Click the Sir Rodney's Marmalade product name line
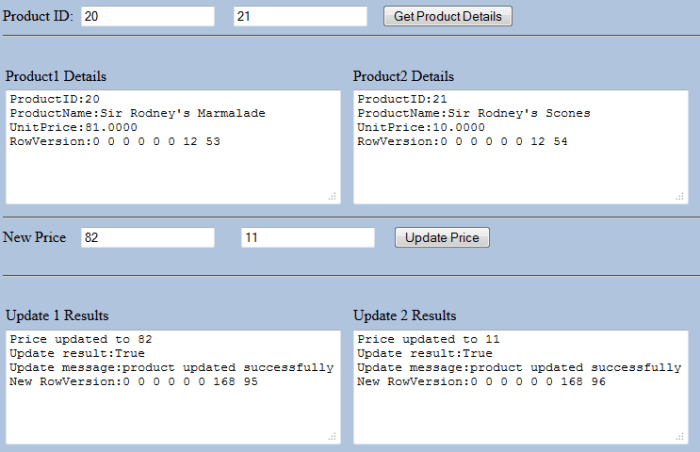Screen dimensions: 700x452 137,114
